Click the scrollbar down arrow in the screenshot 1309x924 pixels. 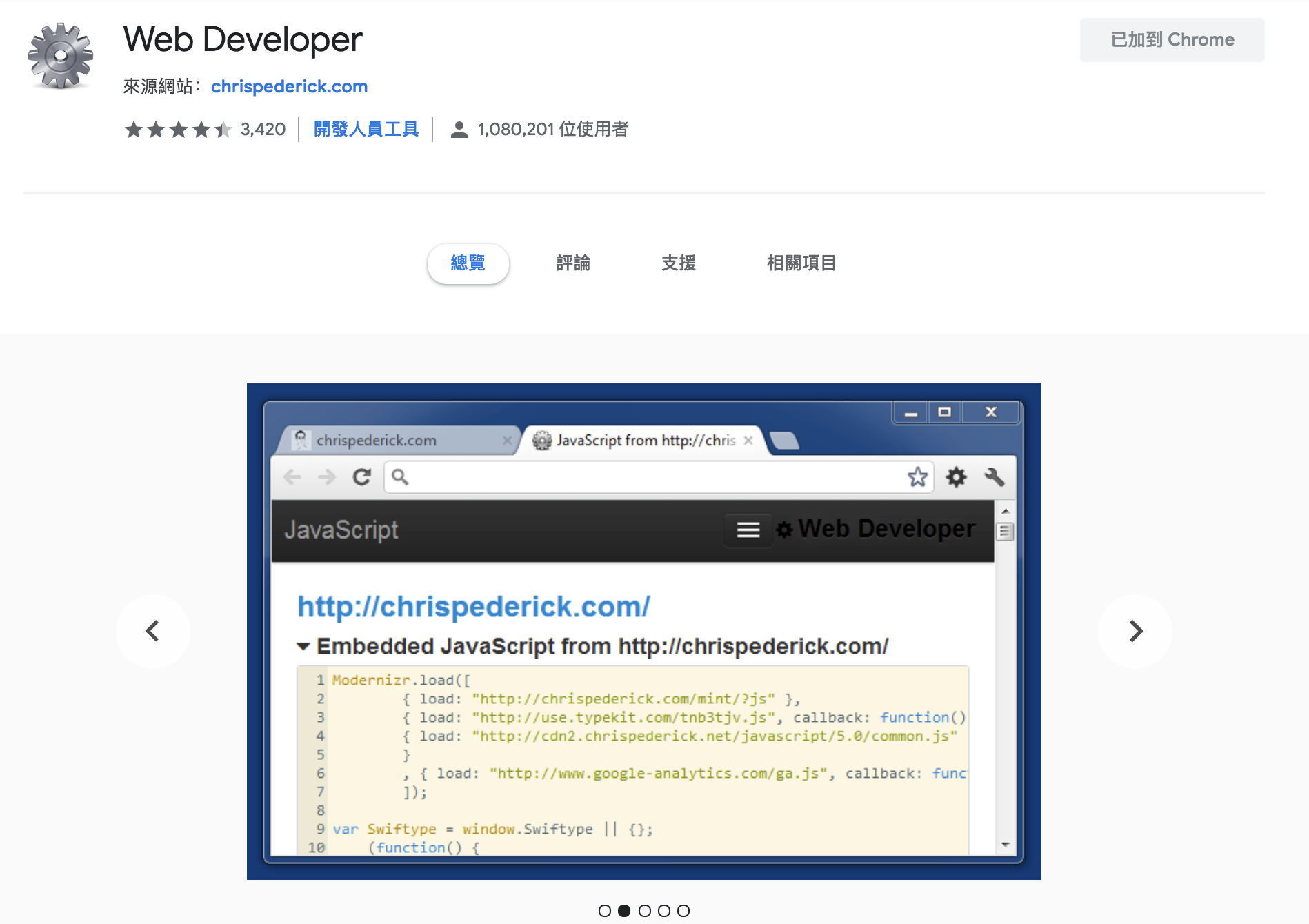click(x=1006, y=845)
